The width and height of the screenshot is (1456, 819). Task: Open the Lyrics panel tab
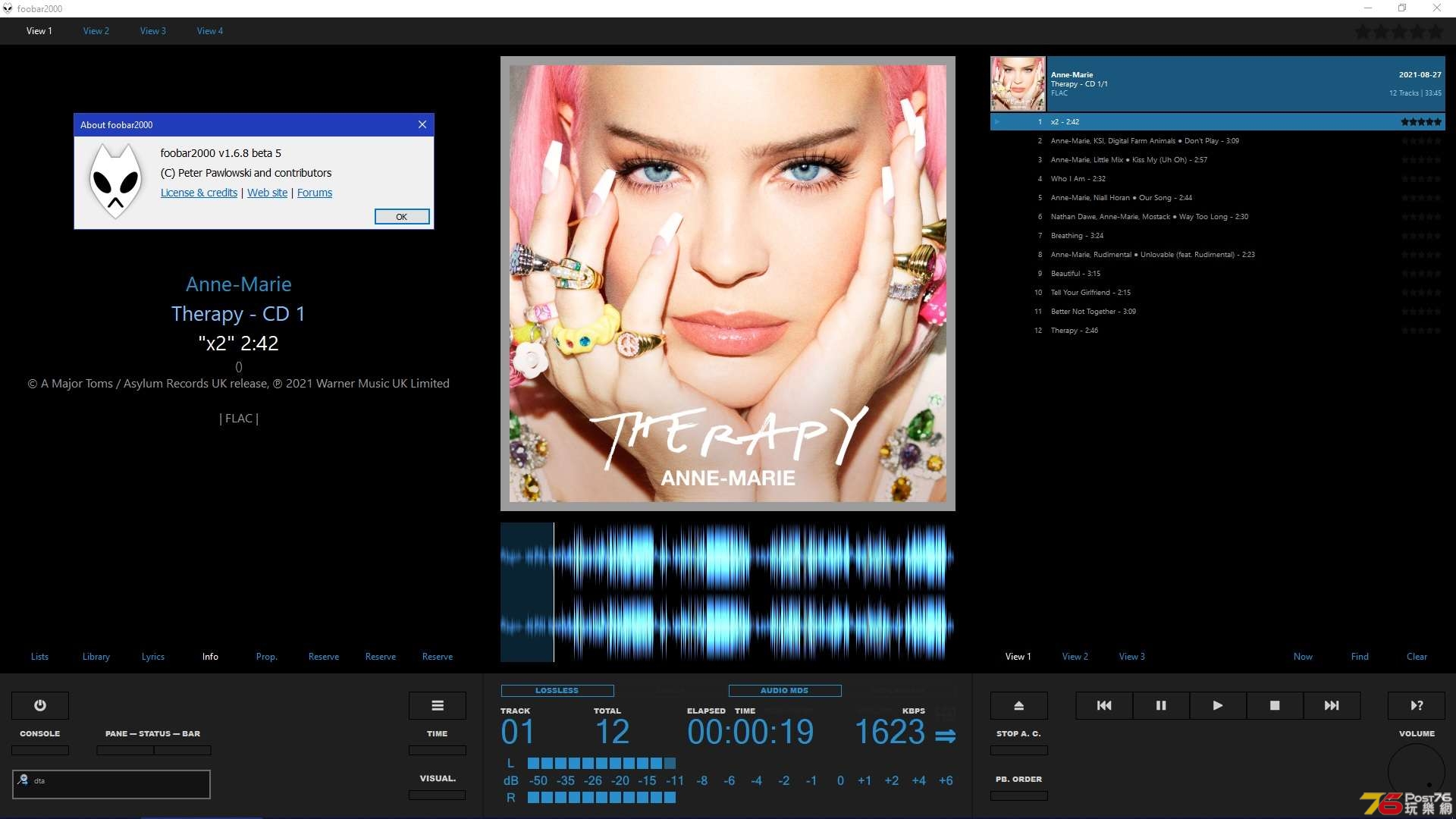153,657
